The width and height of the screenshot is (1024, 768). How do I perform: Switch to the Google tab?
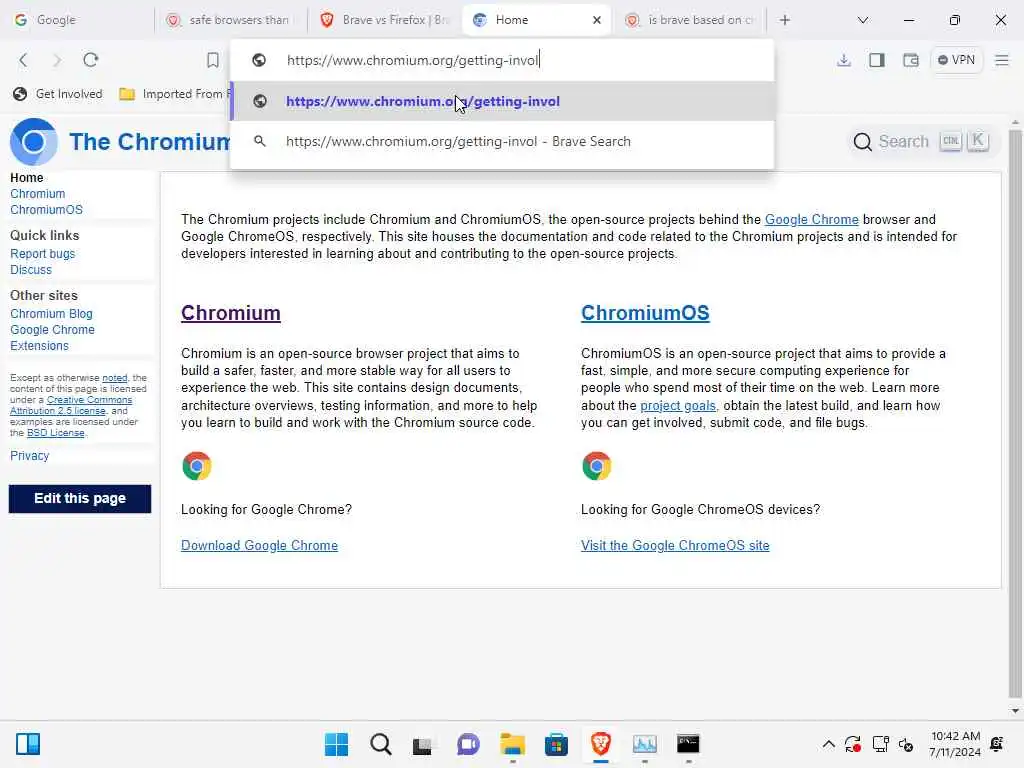(78, 20)
